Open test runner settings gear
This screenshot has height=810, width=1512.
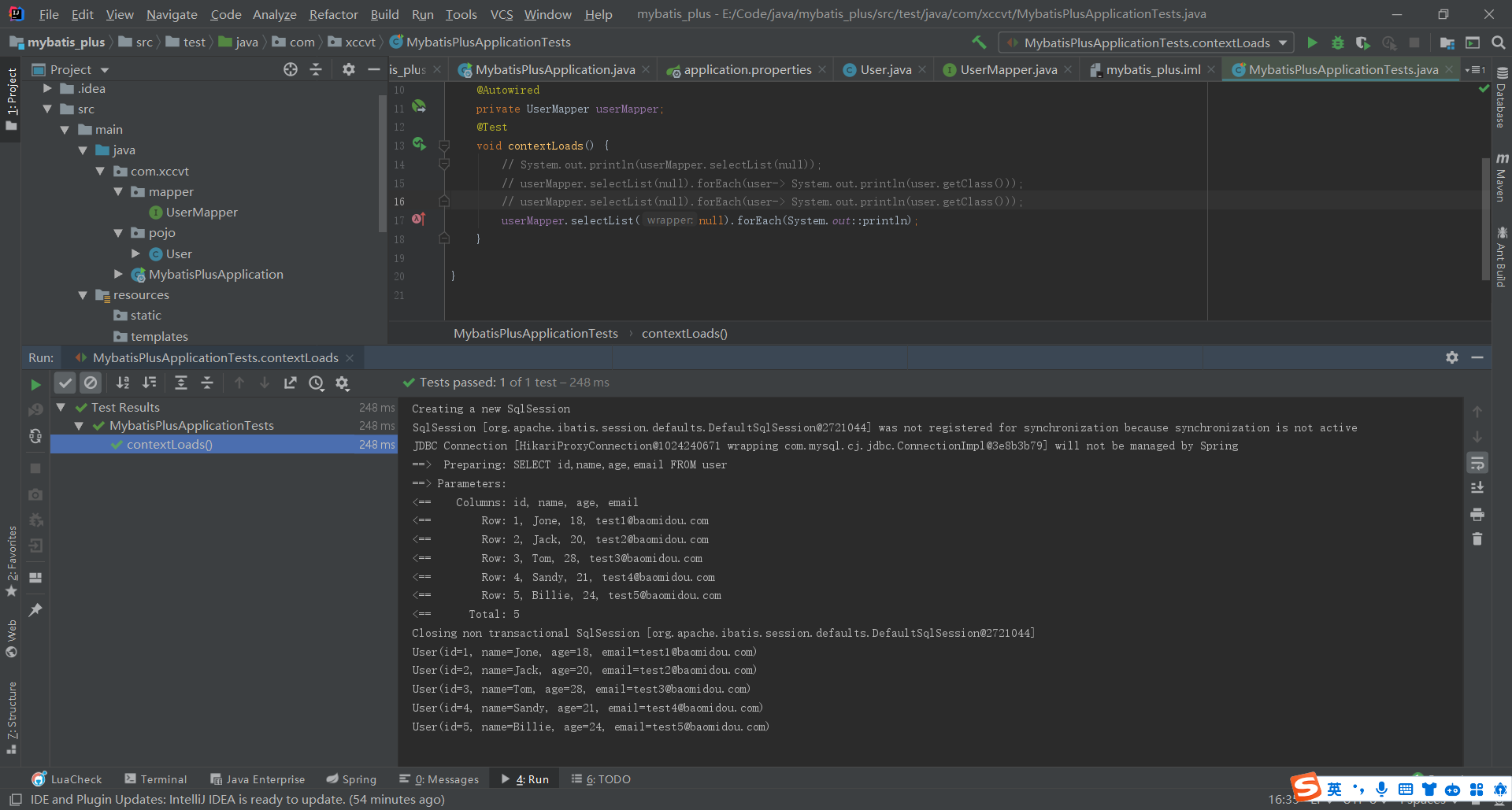point(342,383)
